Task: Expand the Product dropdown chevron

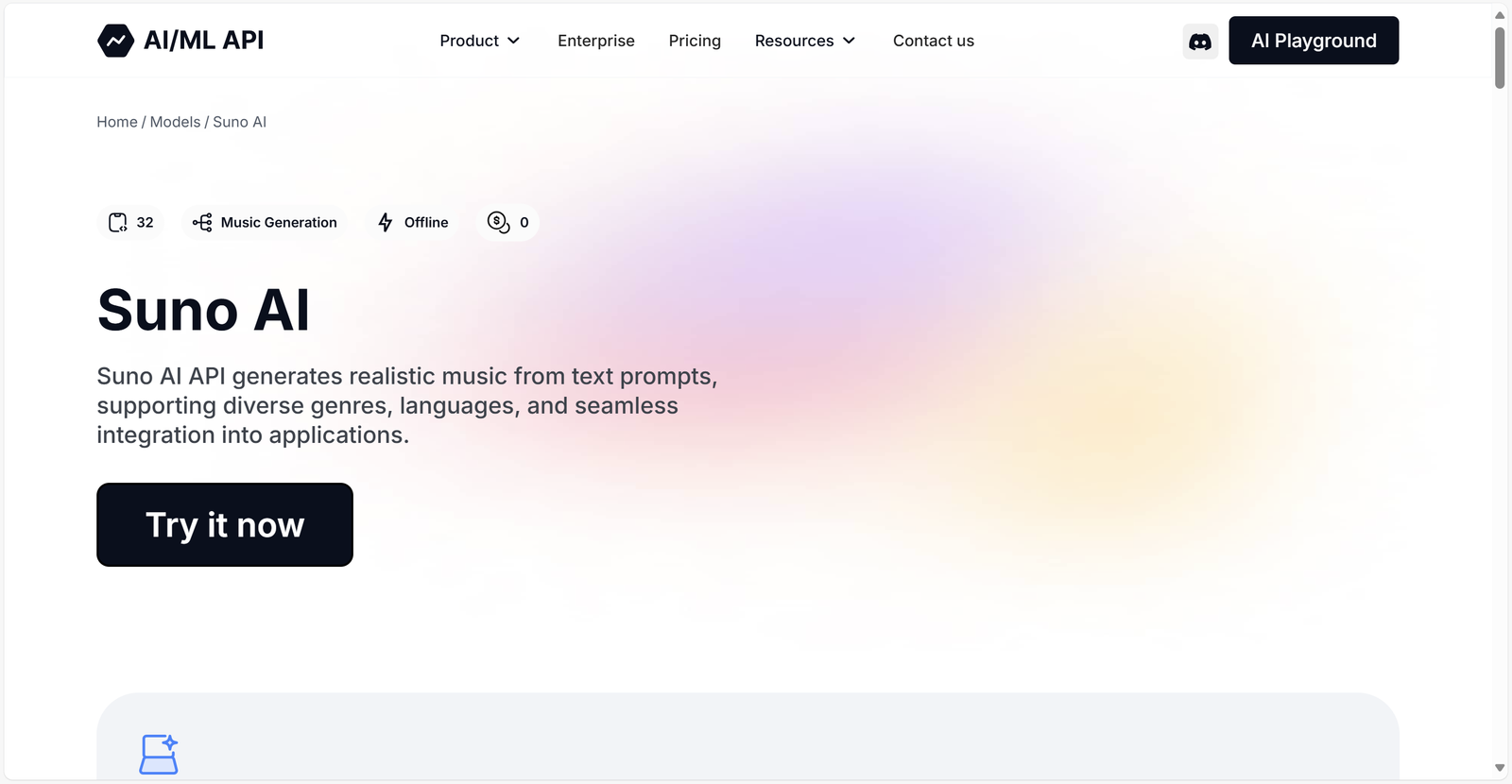Action: tap(513, 41)
